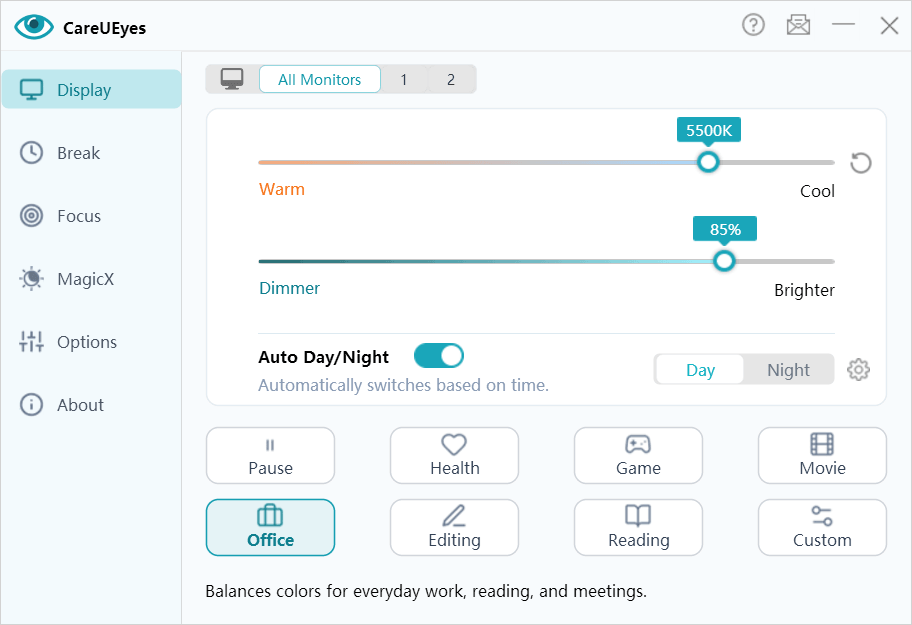Switch to Day mode

click(x=700, y=370)
